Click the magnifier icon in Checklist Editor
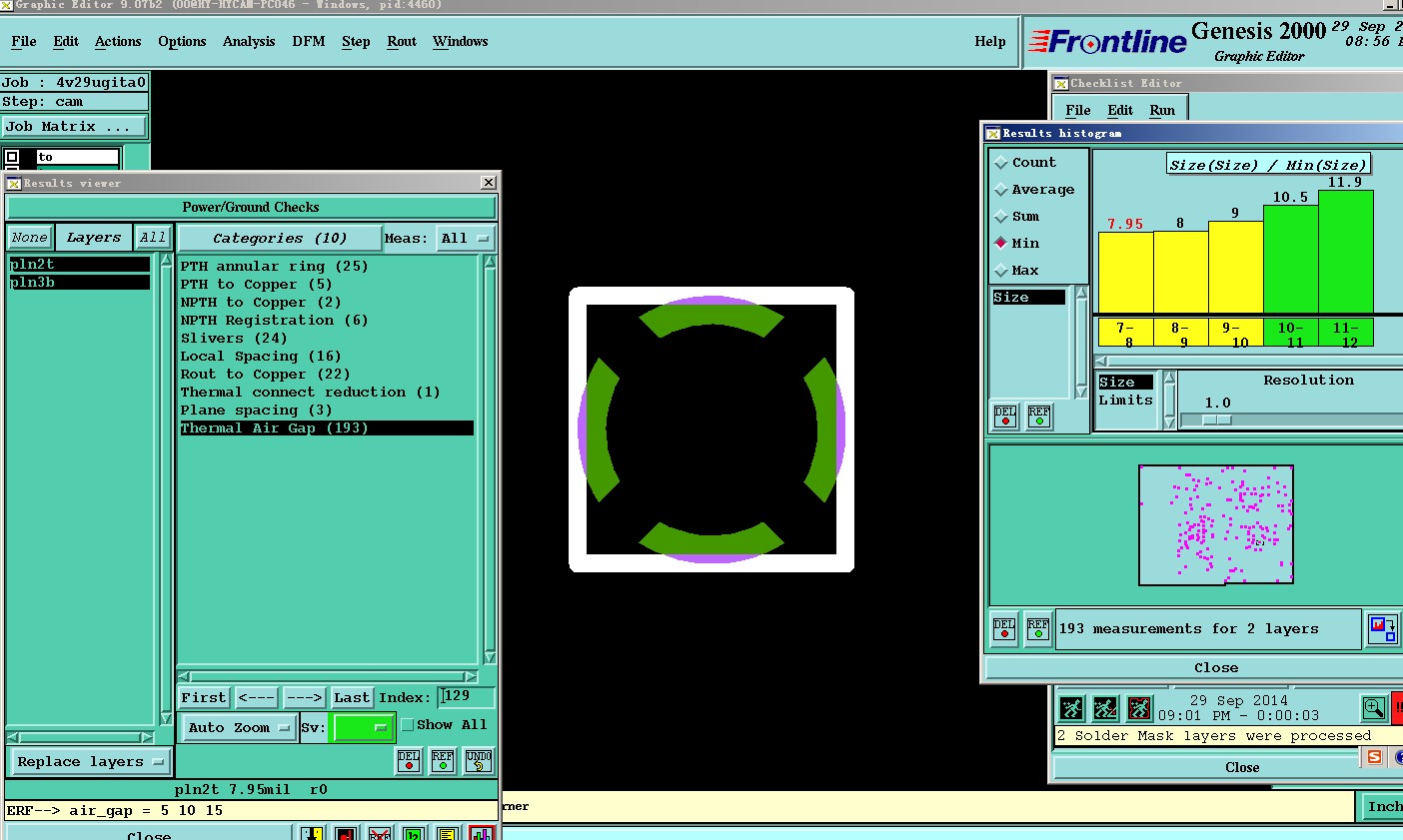 click(x=1374, y=708)
